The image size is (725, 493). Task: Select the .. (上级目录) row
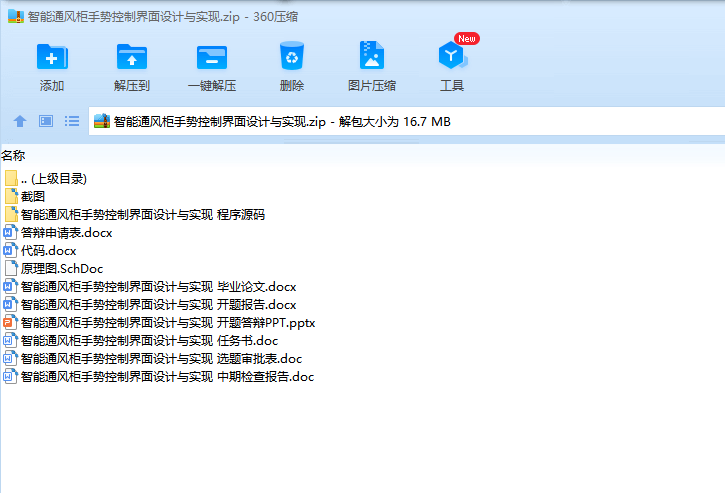[x=54, y=179]
